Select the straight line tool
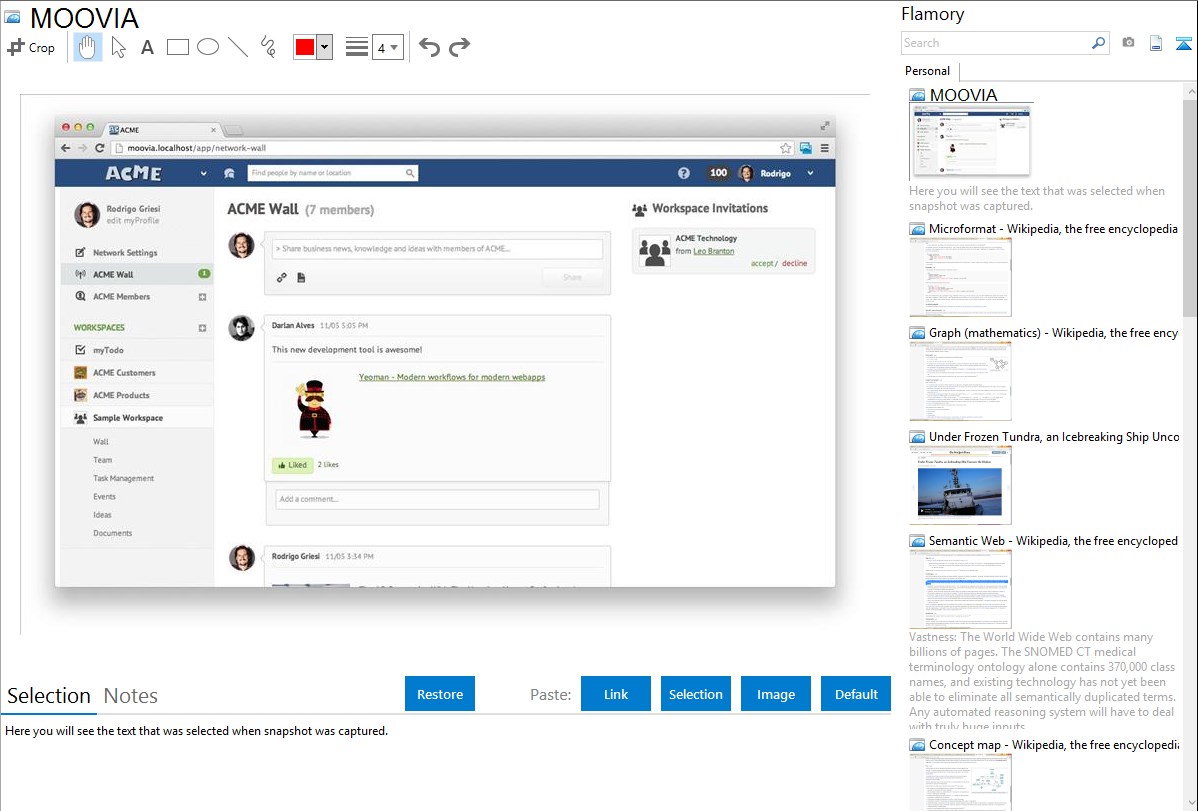Image resolution: width=1198 pixels, height=811 pixels. click(238, 47)
